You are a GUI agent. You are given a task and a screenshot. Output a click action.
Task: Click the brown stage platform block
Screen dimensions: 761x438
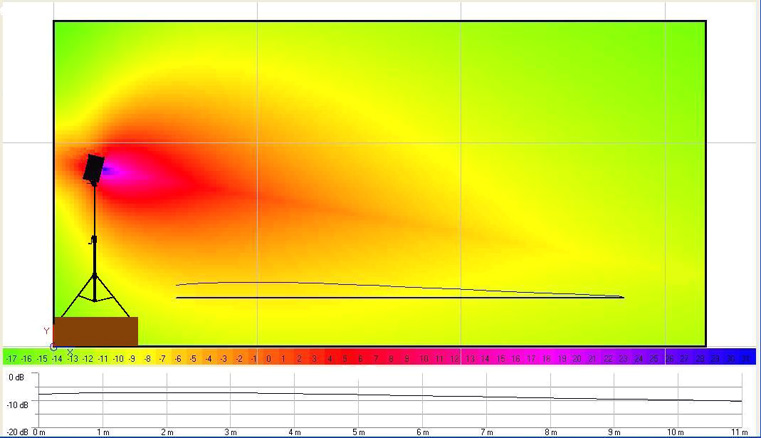[96, 330]
